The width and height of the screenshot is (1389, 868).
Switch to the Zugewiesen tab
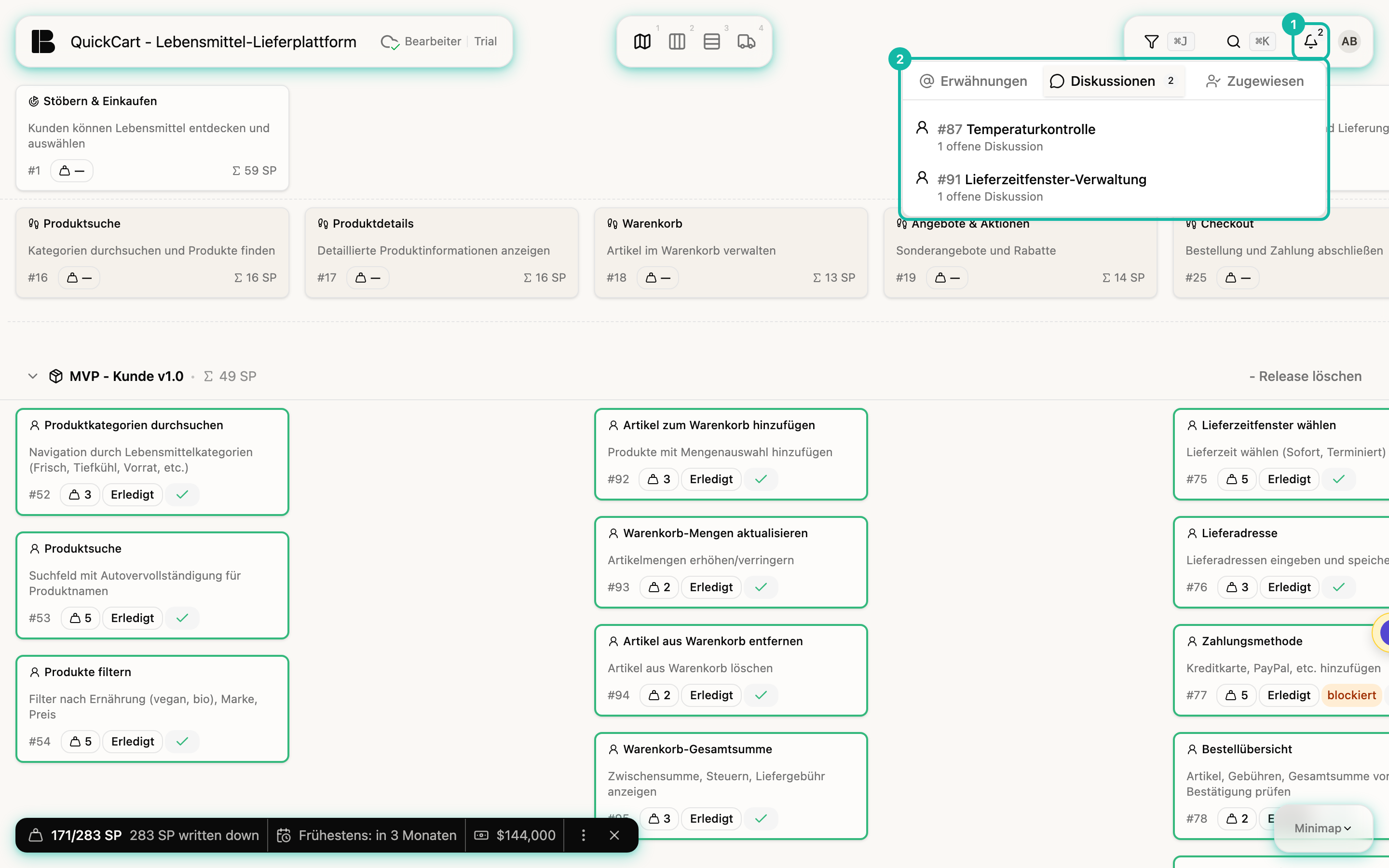click(1255, 81)
